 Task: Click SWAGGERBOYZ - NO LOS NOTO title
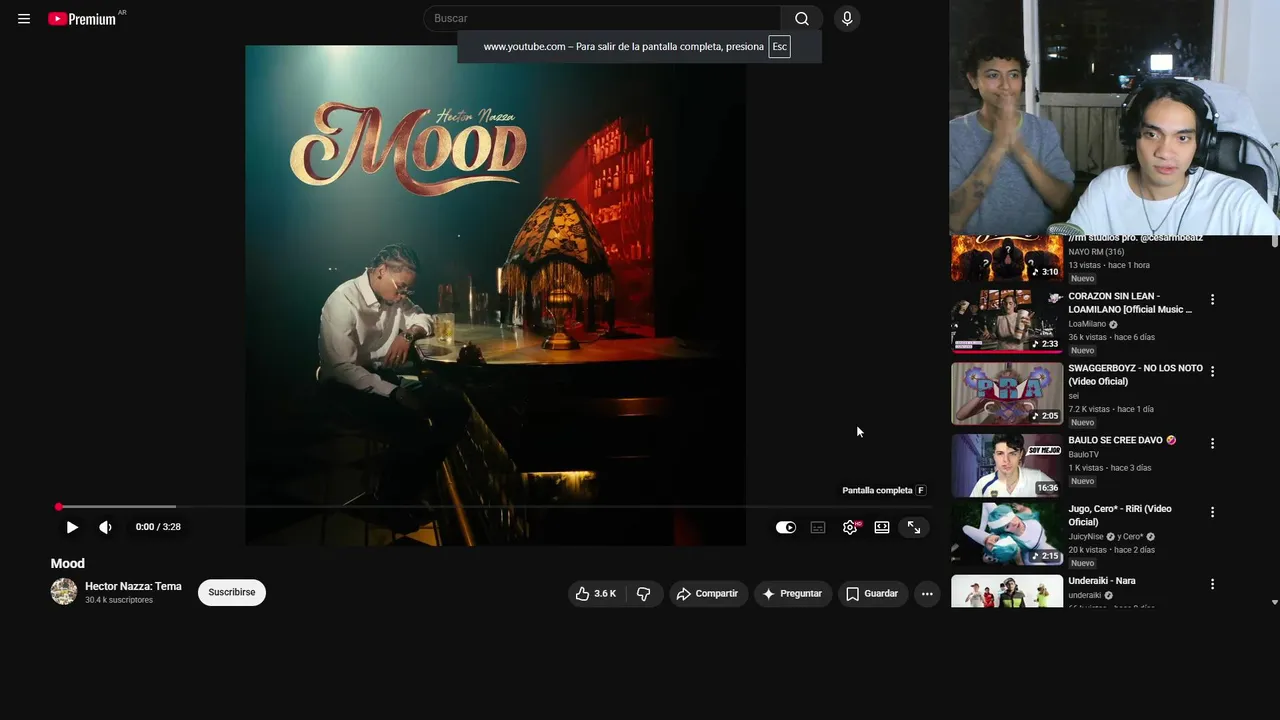tap(1135, 375)
